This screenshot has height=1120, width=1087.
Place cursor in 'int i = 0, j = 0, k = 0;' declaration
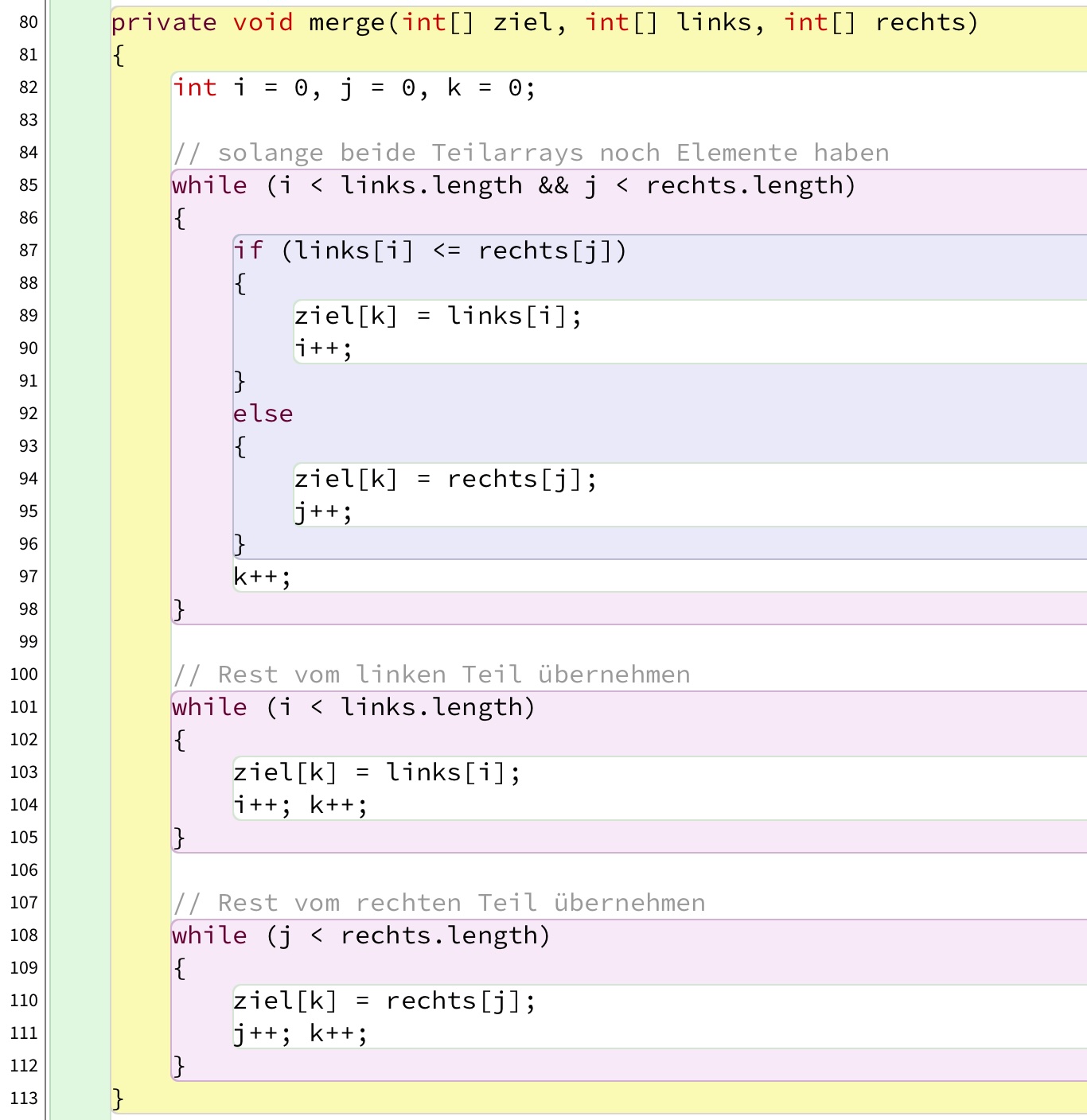coord(354,87)
